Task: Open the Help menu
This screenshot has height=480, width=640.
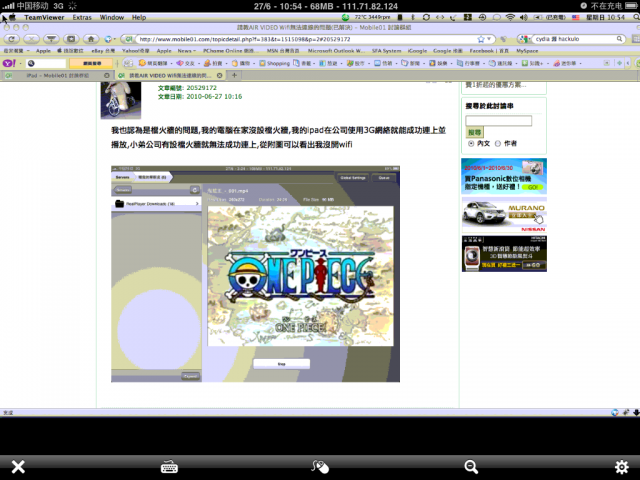Action: (x=139, y=17)
